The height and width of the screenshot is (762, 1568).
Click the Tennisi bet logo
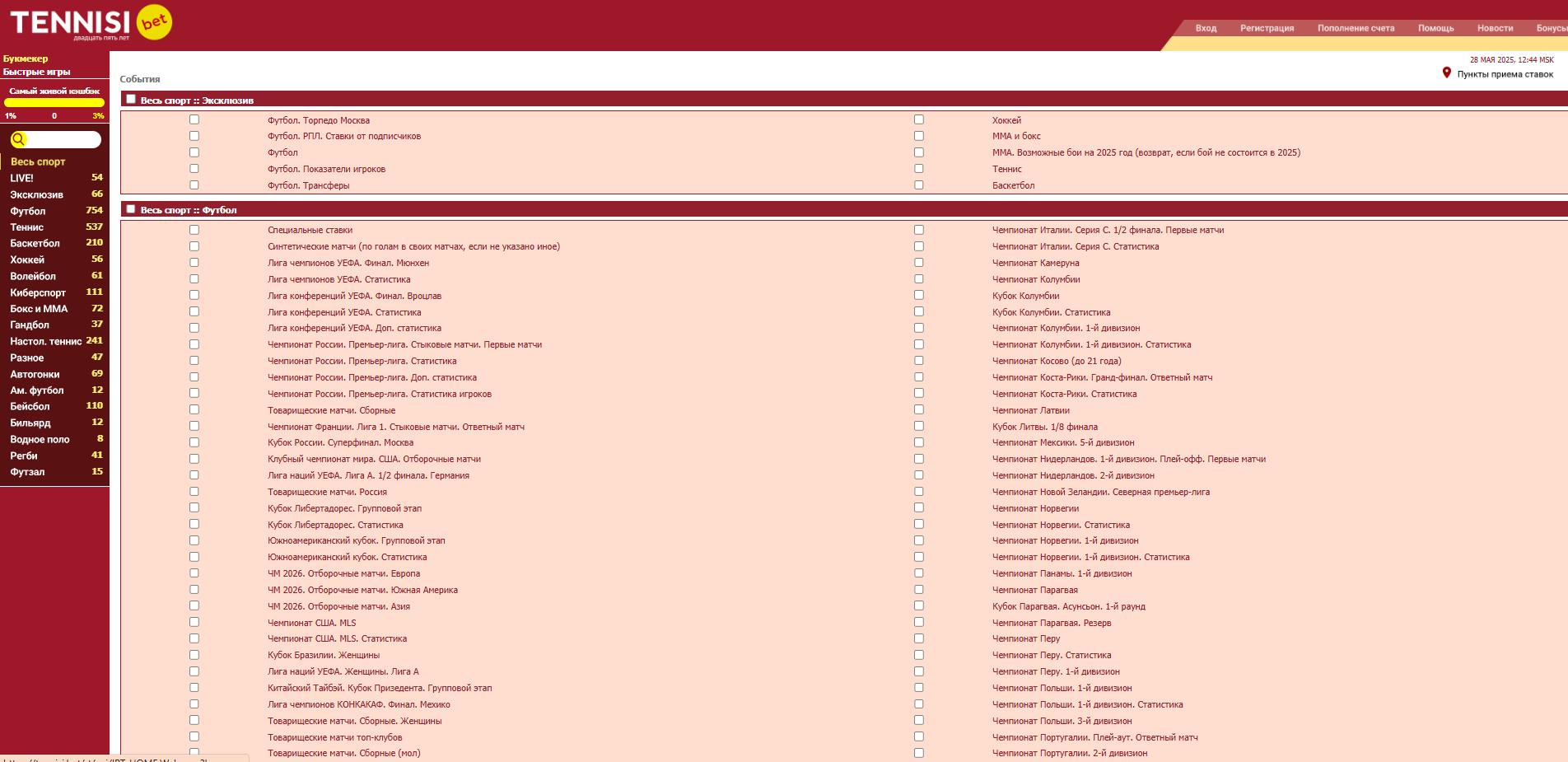click(x=91, y=23)
